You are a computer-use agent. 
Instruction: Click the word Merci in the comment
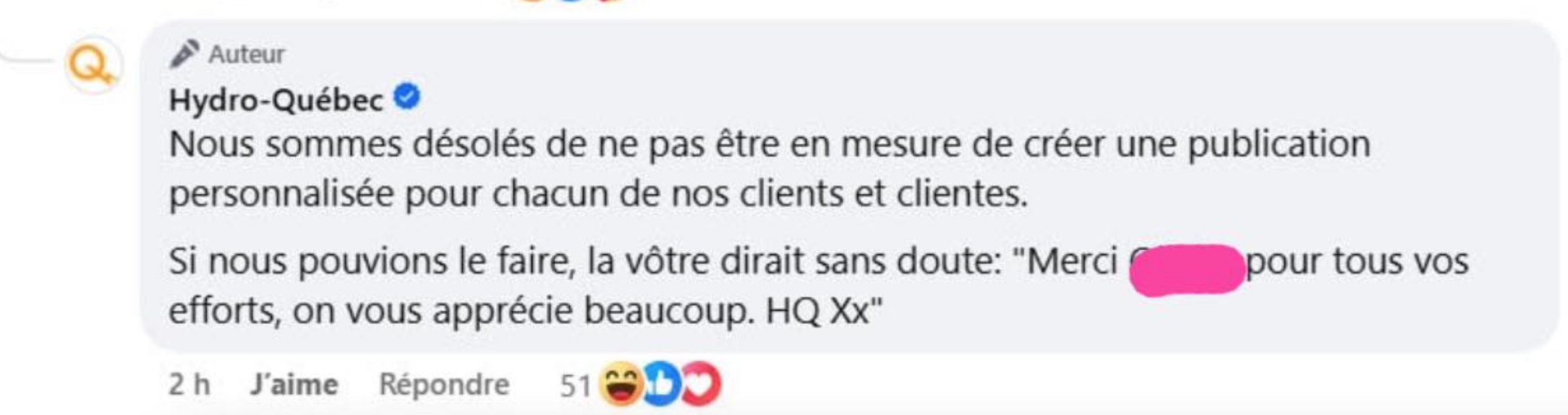click(x=1073, y=261)
